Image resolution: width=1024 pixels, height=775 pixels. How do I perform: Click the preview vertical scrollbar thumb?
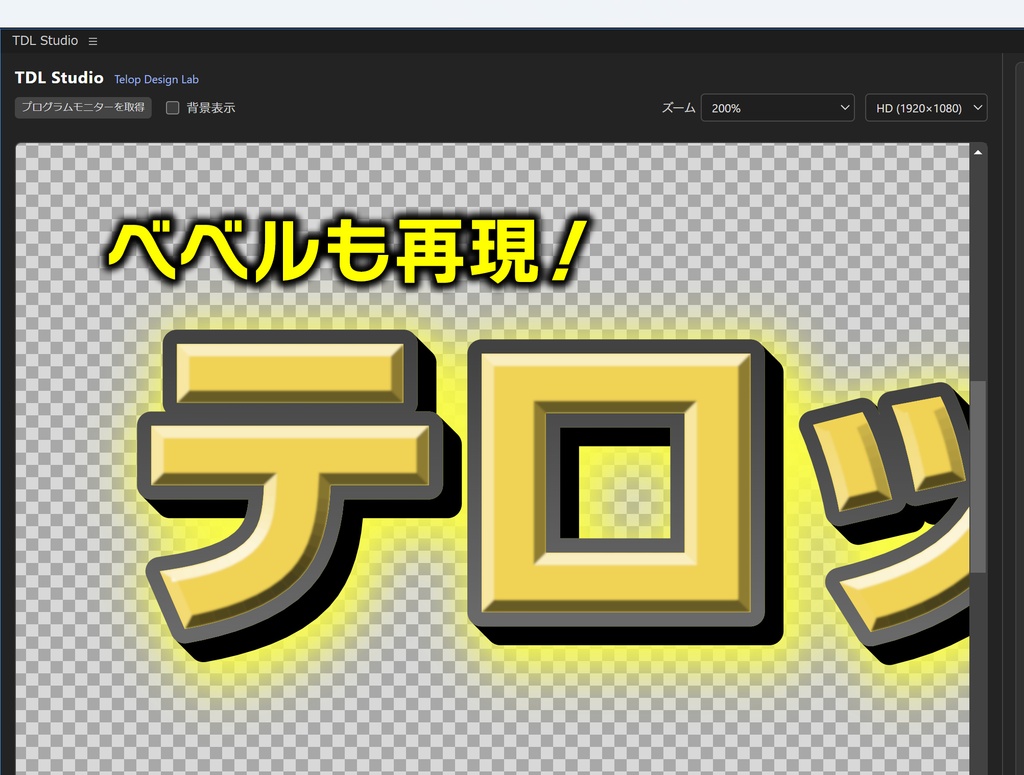point(978,477)
